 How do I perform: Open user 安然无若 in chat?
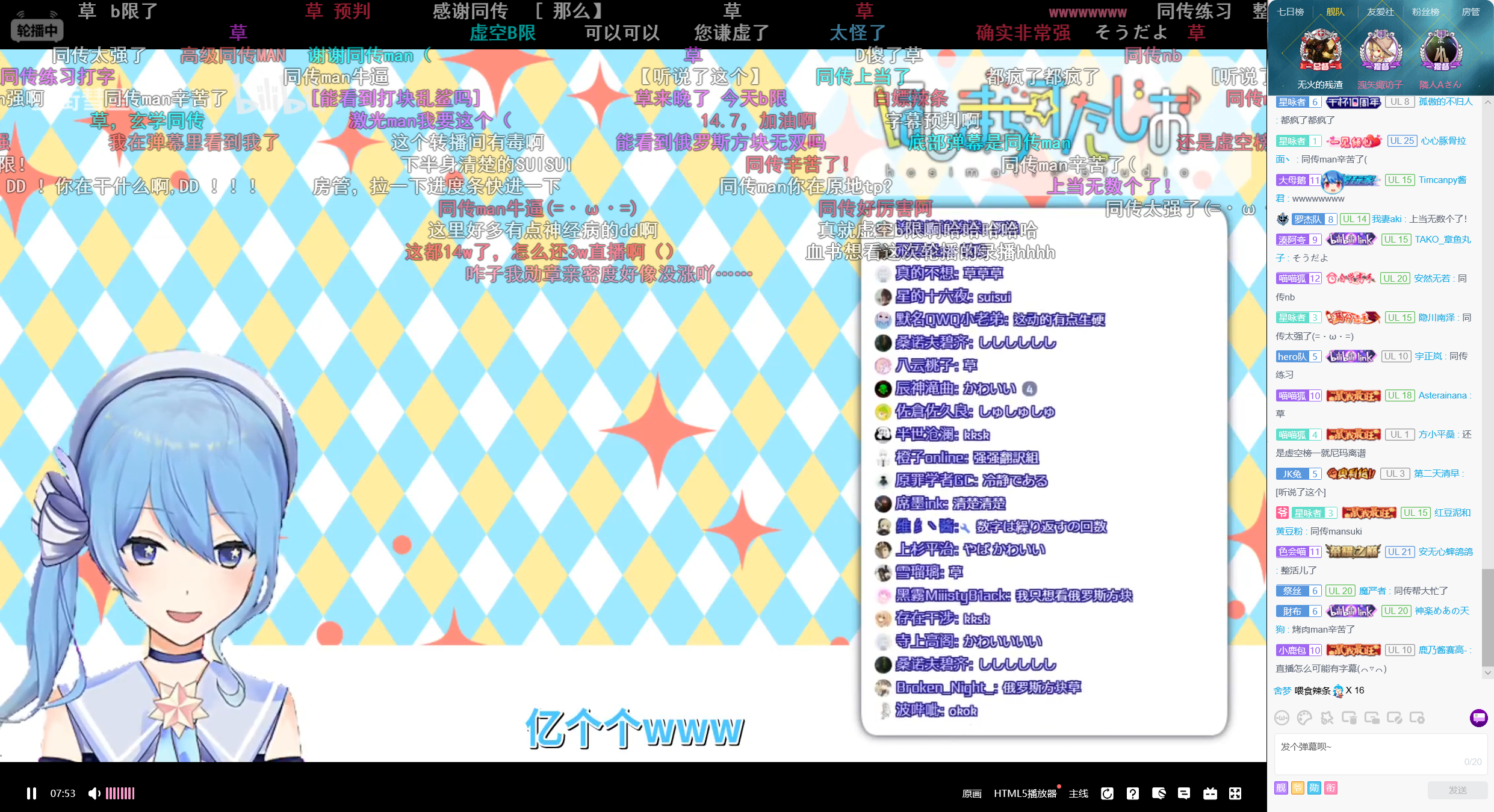pos(1432,278)
